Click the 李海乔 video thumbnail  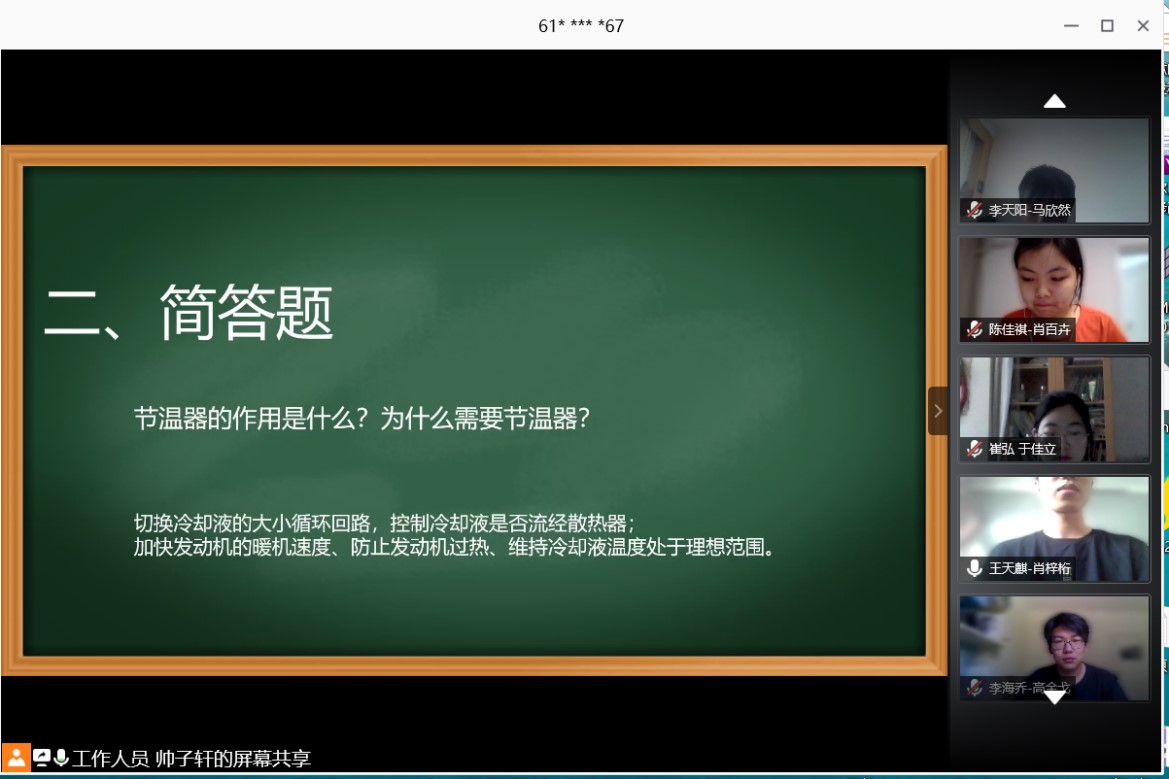pos(1054,640)
